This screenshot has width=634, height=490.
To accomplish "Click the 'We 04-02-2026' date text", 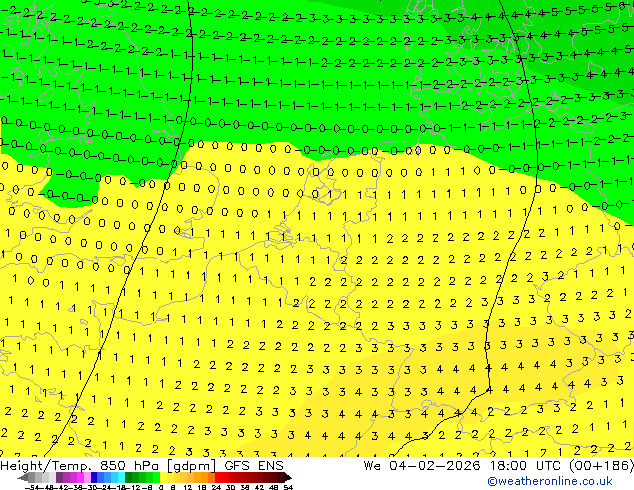I will coord(422,466).
